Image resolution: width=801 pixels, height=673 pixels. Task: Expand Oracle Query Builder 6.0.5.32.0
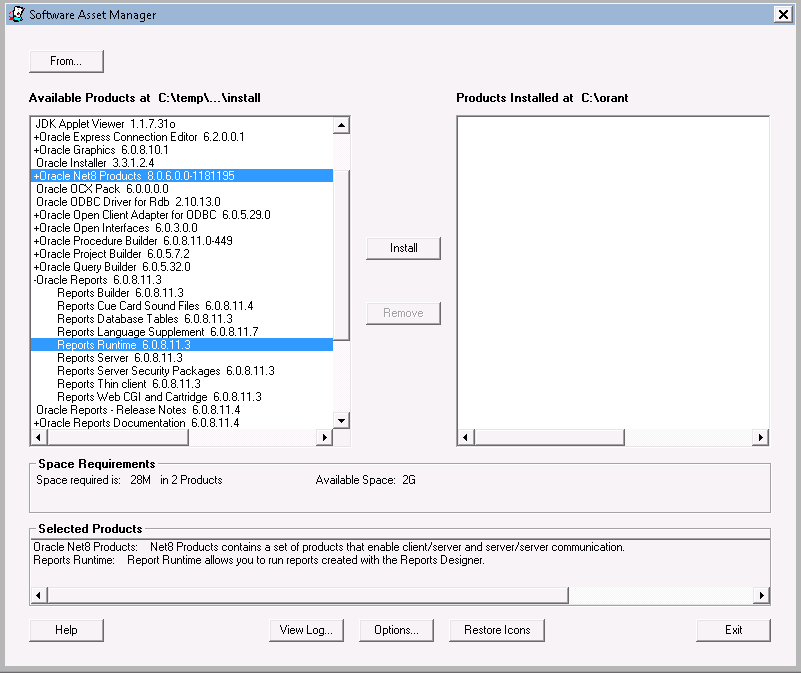36,267
